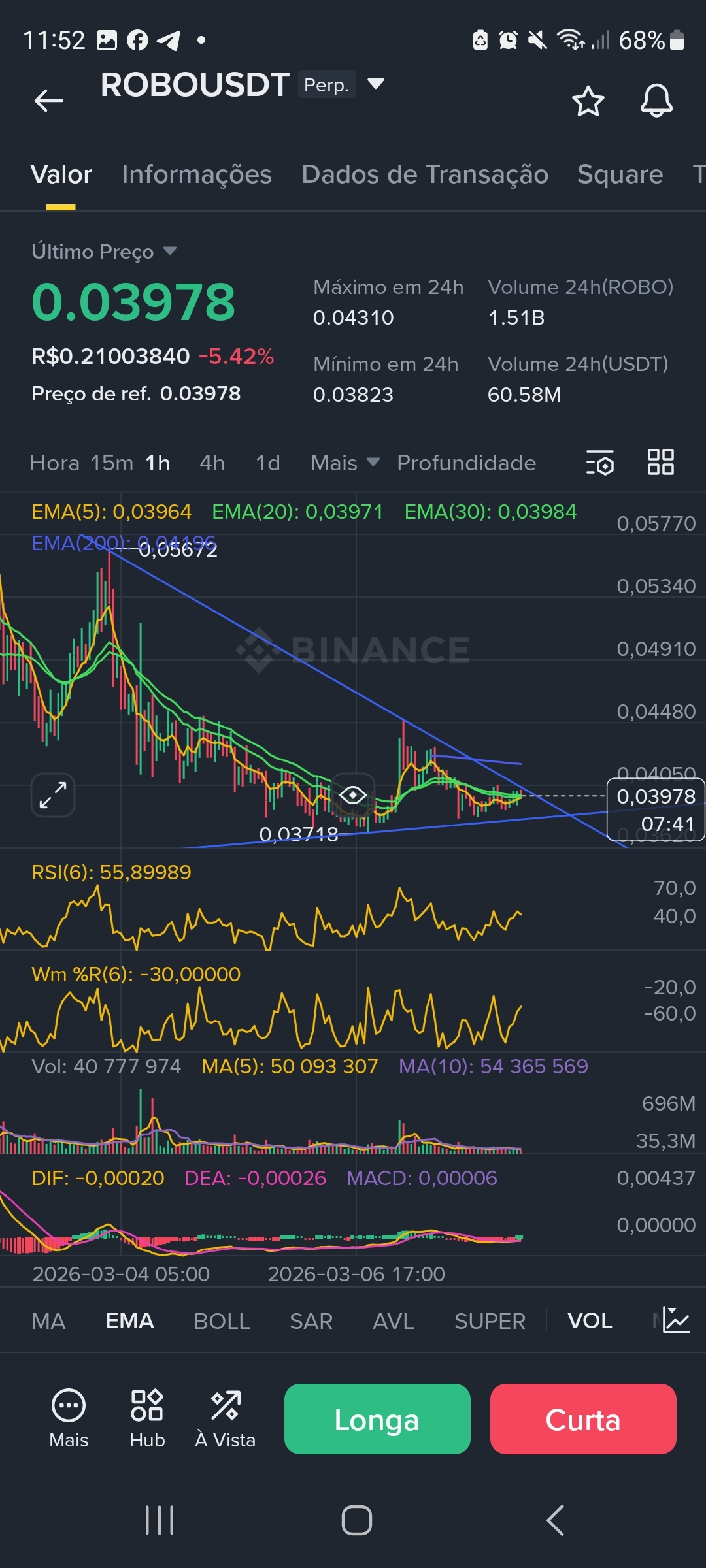Expand Último Preço price type dropdown
Viewport: 706px width, 1568px height.
pos(170,251)
